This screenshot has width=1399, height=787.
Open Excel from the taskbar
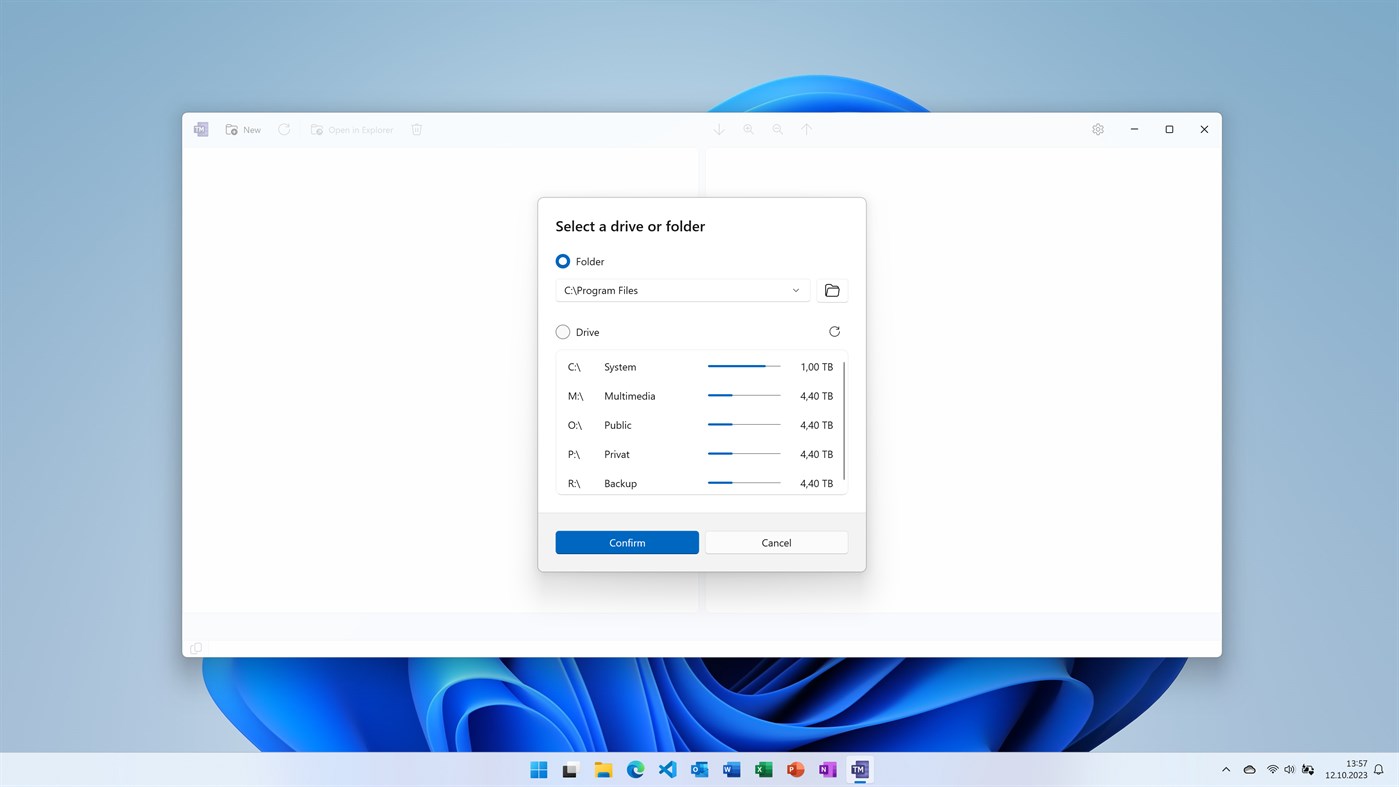[x=763, y=770]
